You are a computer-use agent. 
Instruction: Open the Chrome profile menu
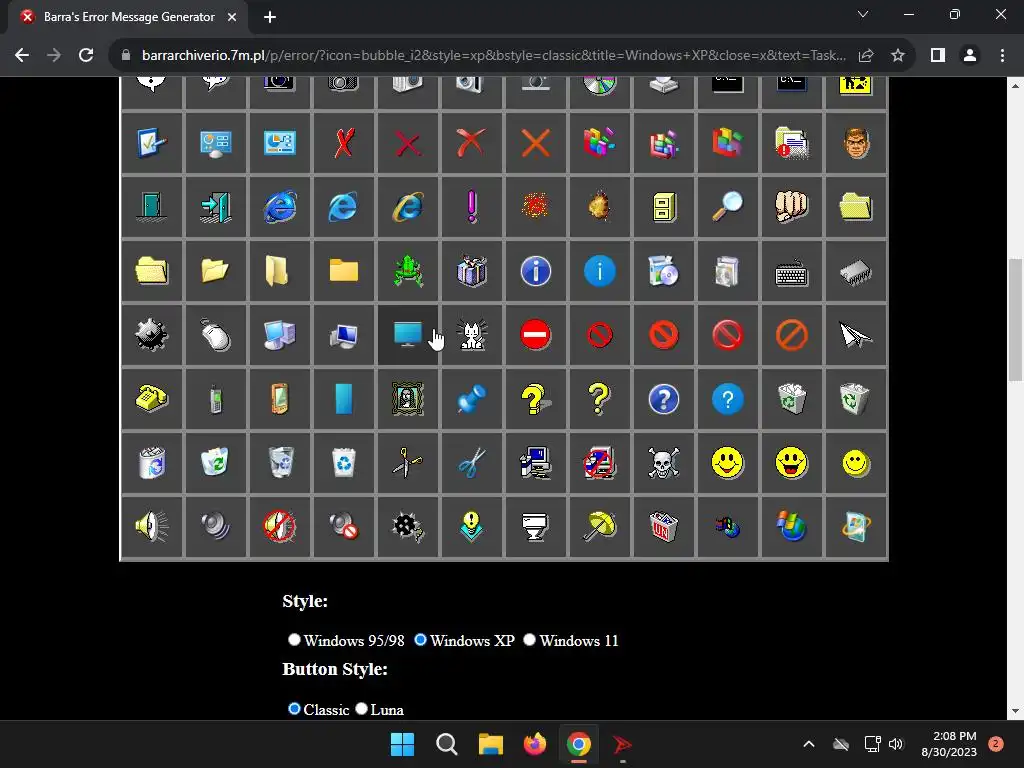click(x=970, y=56)
